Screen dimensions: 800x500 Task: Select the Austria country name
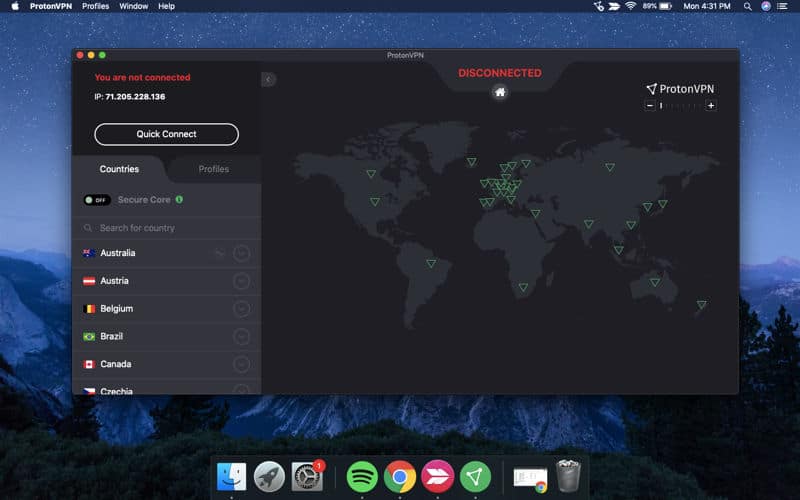coord(114,281)
